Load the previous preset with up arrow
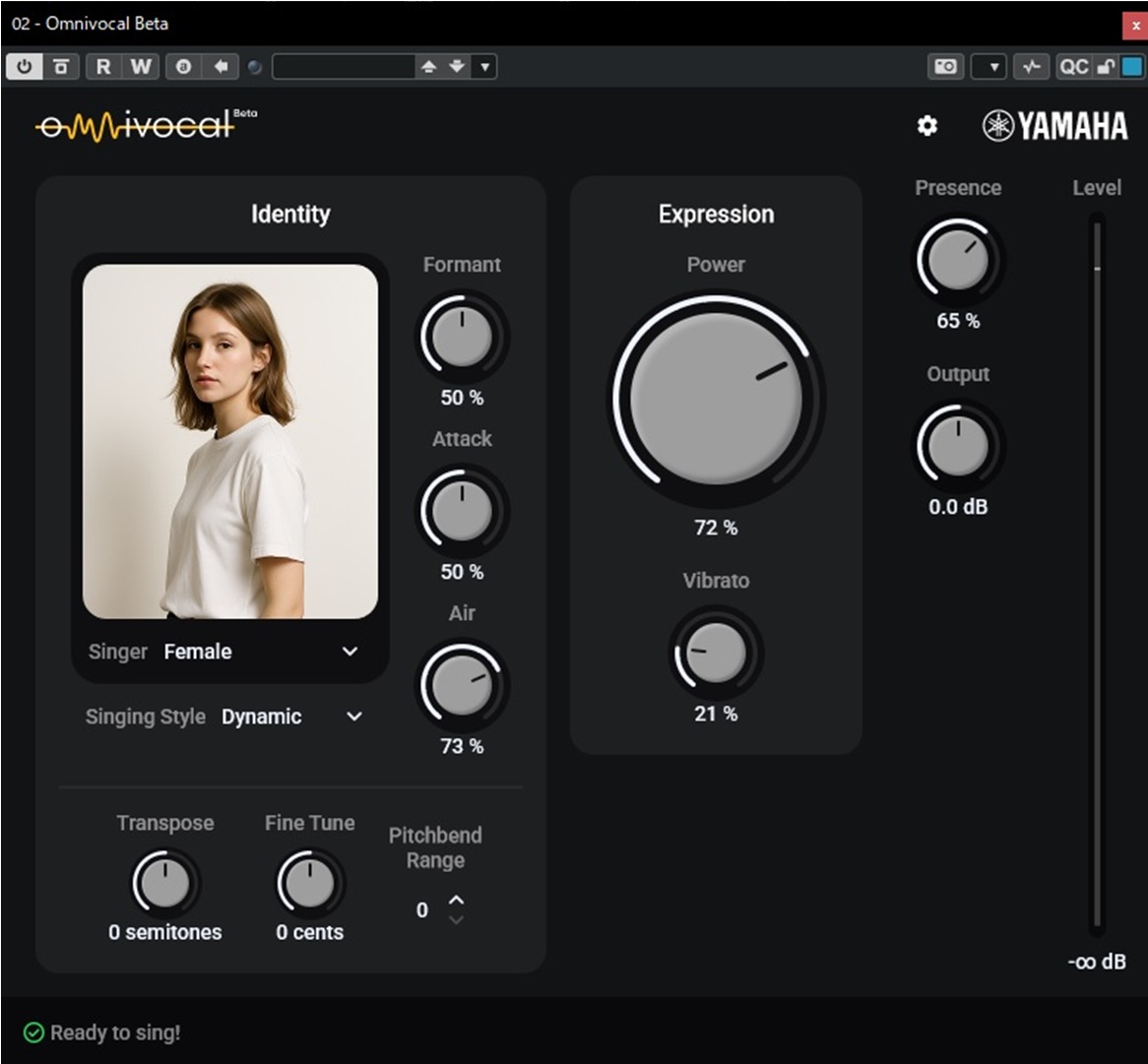This screenshot has width=1148, height=1064. (x=428, y=67)
